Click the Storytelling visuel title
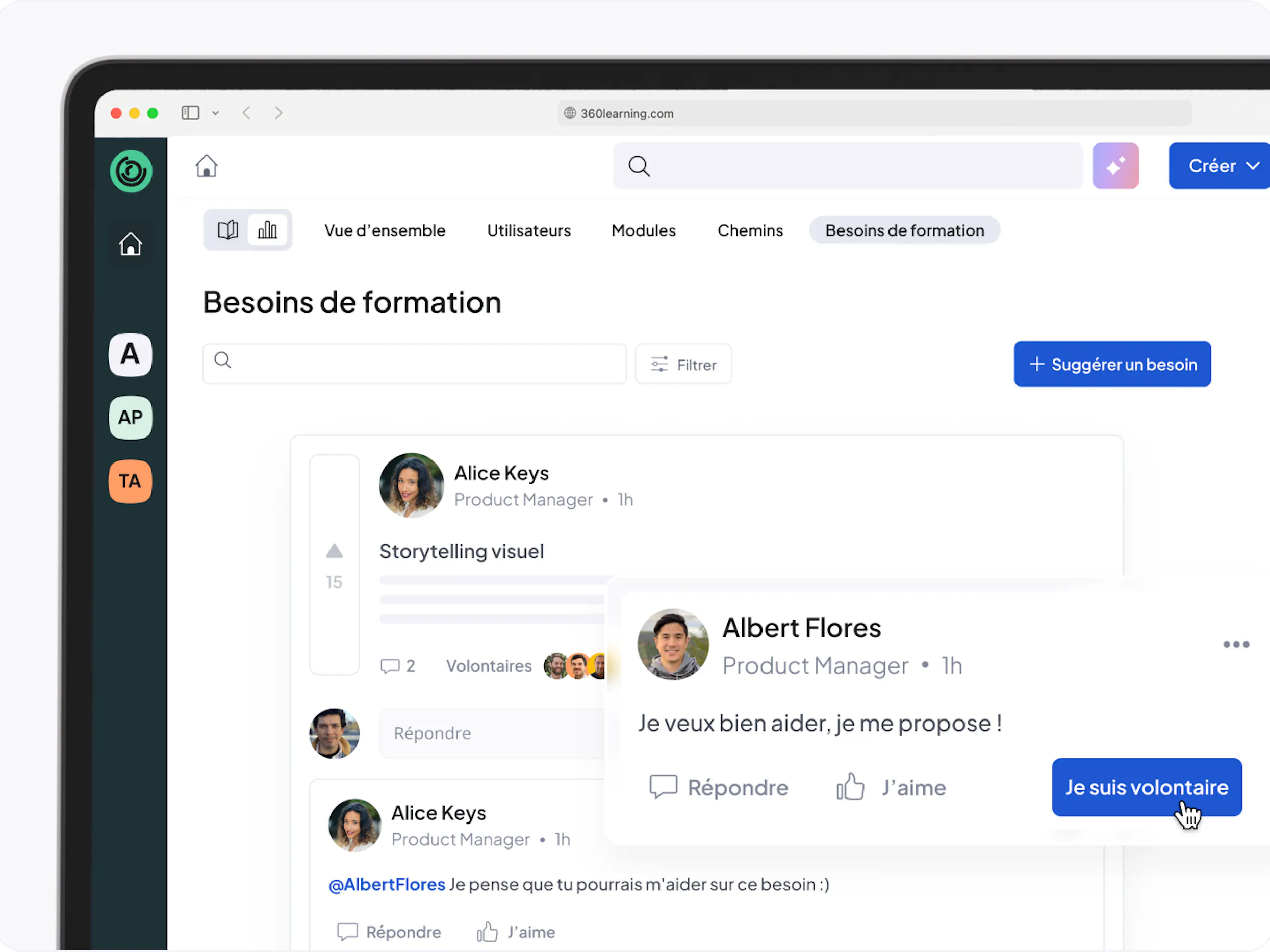The height and width of the screenshot is (952, 1270). click(x=461, y=551)
